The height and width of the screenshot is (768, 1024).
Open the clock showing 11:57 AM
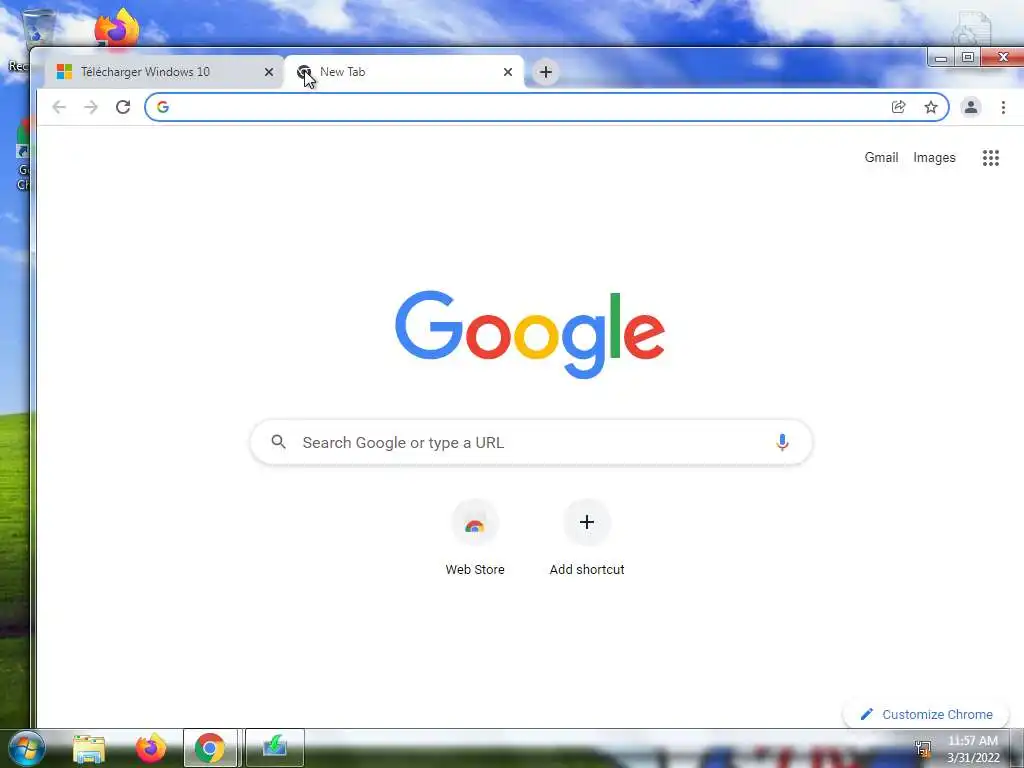[973, 749]
